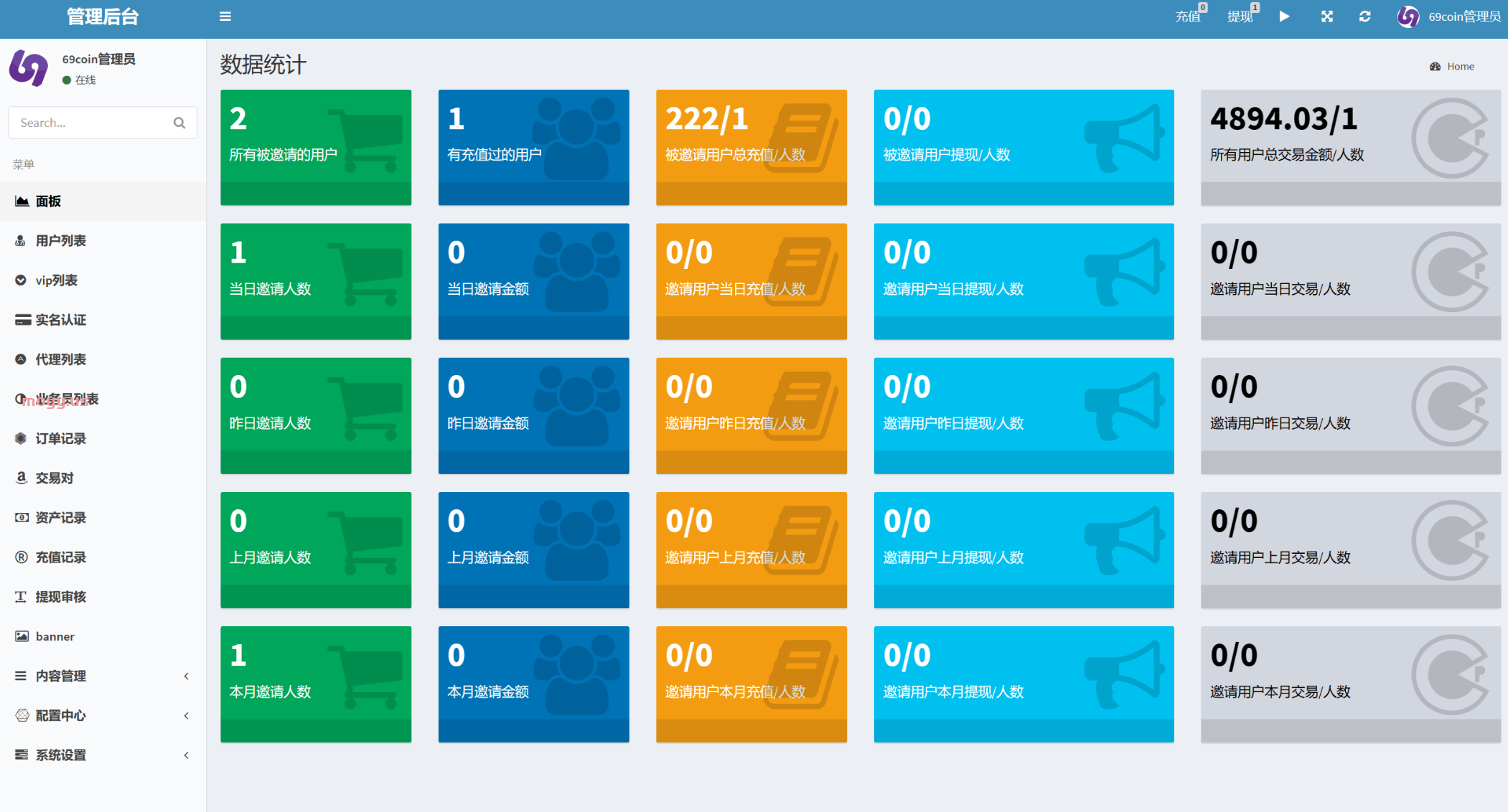Click the megaphone icon on 邀请用户昨日提现/人数 card
Viewport: 1508px width, 812px height.
(1123, 407)
